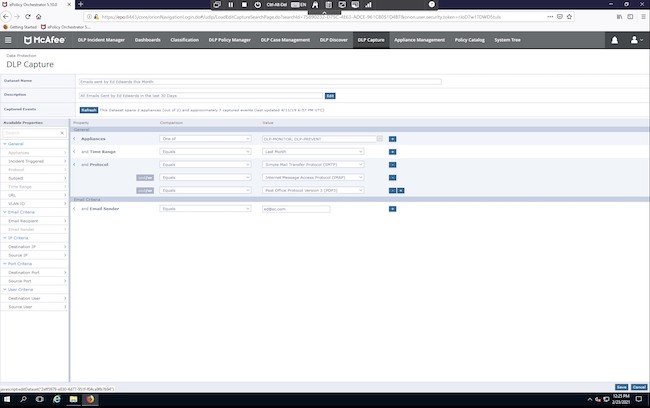Open the Internet Message Access Protocol dropdown

coord(313,177)
